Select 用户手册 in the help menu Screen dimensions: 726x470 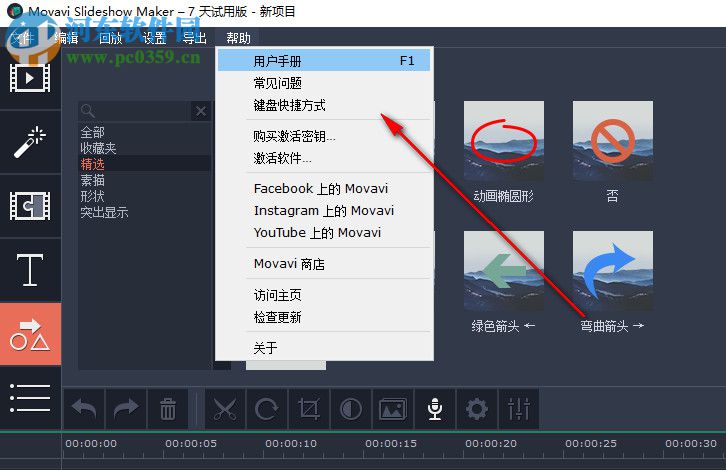tap(324, 61)
